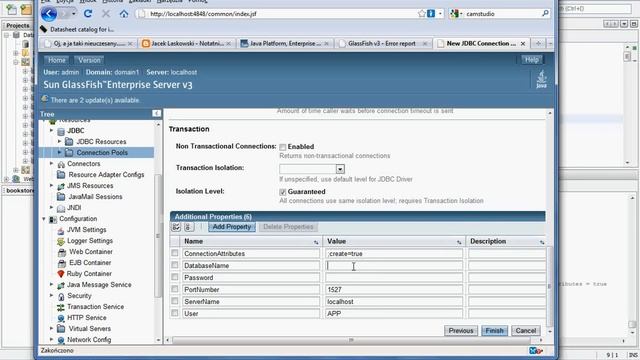Open search engine selector dropdown
This screenshot has height=360, width=640.
click(456, 14)
